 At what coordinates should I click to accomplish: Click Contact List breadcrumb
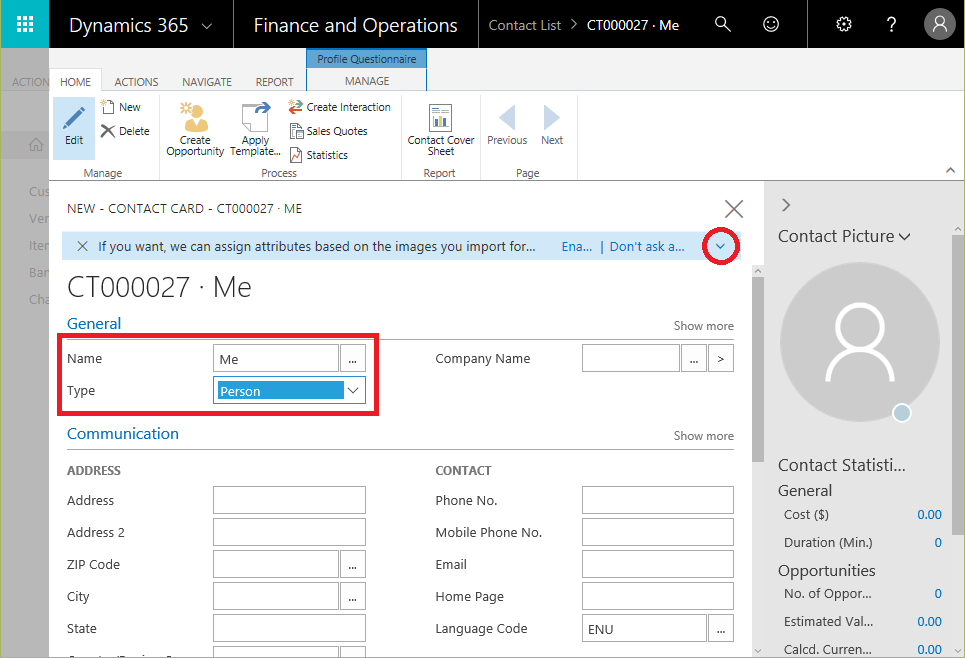(524, 25)
